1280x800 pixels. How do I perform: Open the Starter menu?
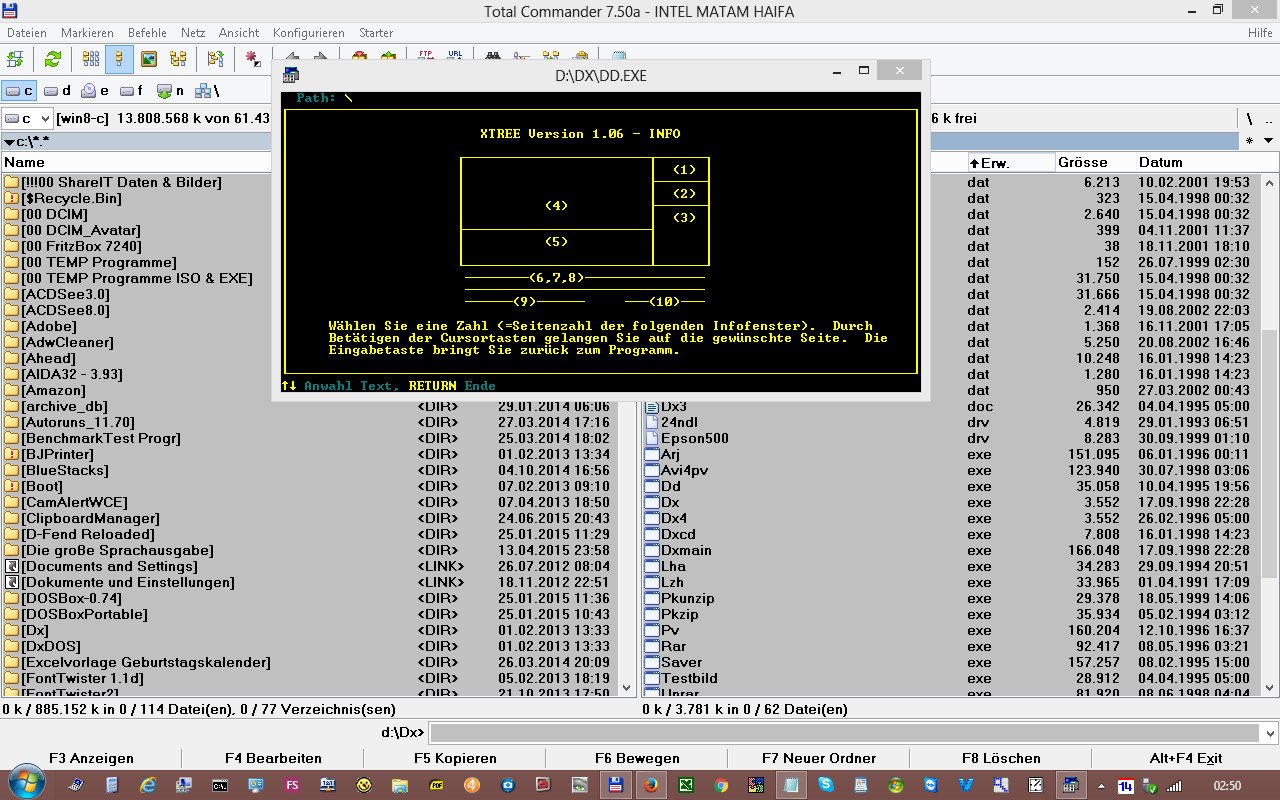[376, 33]
